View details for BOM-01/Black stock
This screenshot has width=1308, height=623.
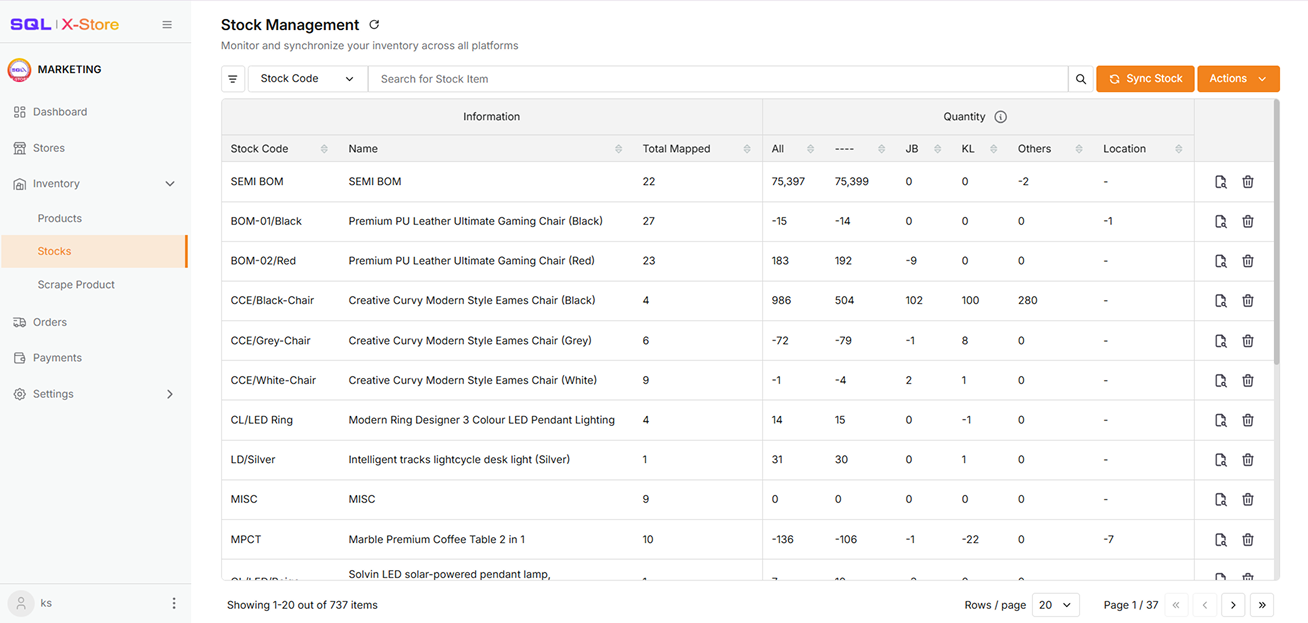tap(1221, 221)
